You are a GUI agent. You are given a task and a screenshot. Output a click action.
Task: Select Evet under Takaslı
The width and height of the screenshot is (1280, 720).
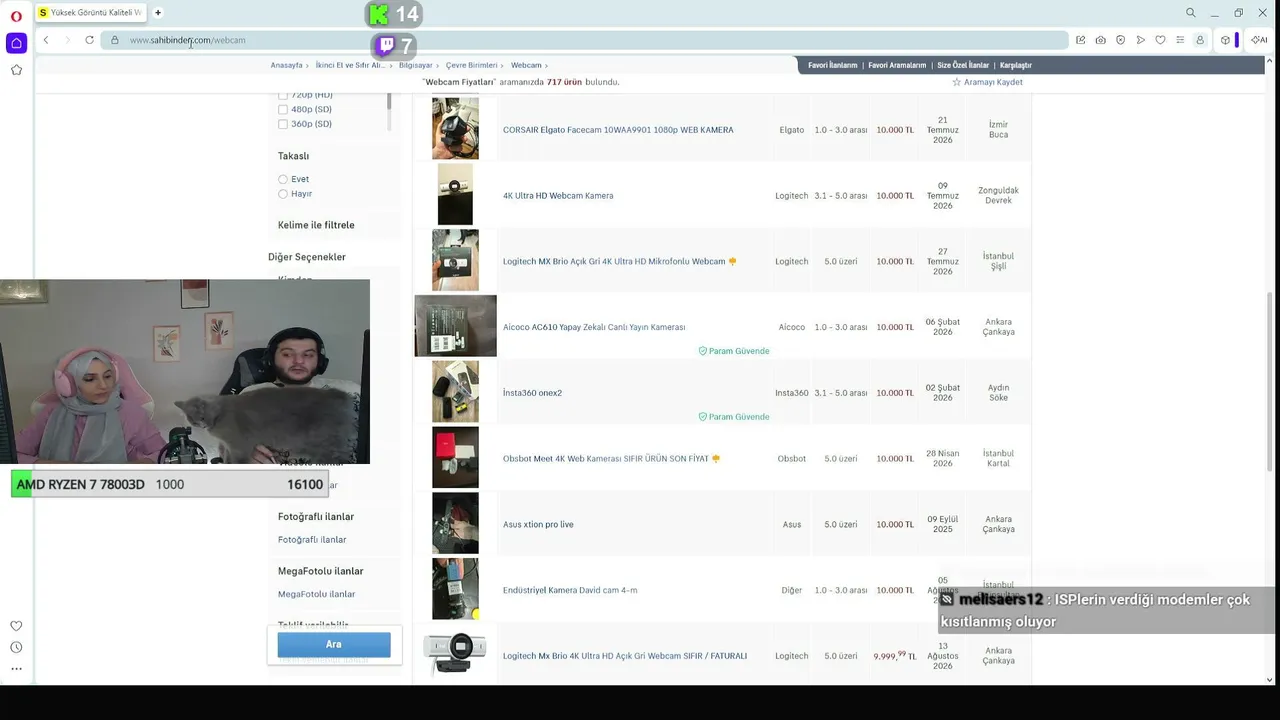283,179
